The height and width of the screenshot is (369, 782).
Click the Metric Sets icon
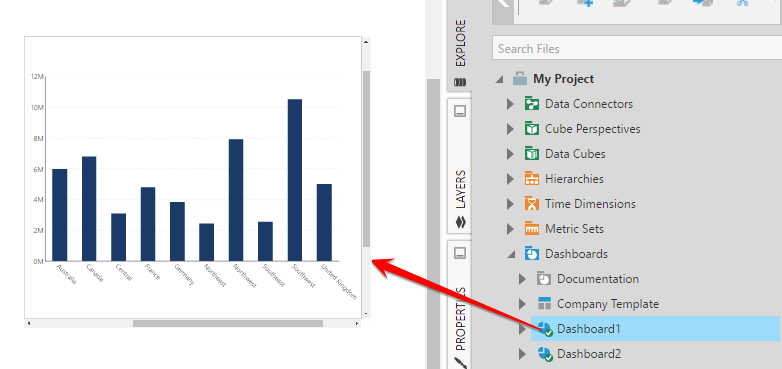(532, 228)
